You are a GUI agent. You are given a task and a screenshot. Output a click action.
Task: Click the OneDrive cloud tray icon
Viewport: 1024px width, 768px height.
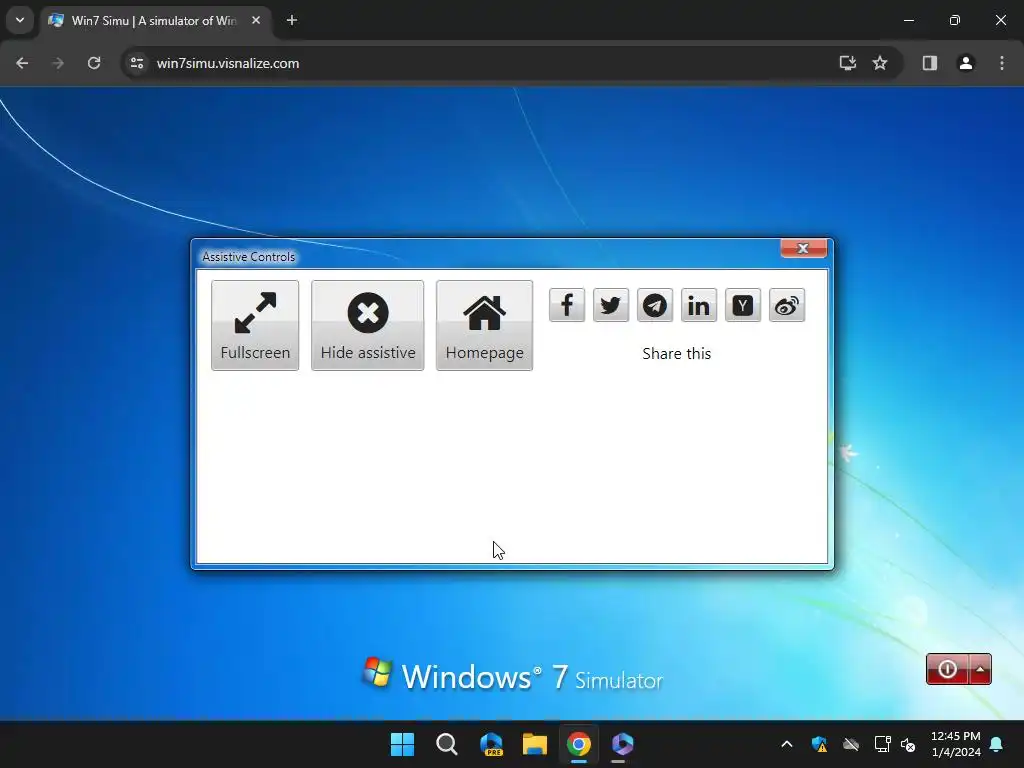click(x=850, y=744)
